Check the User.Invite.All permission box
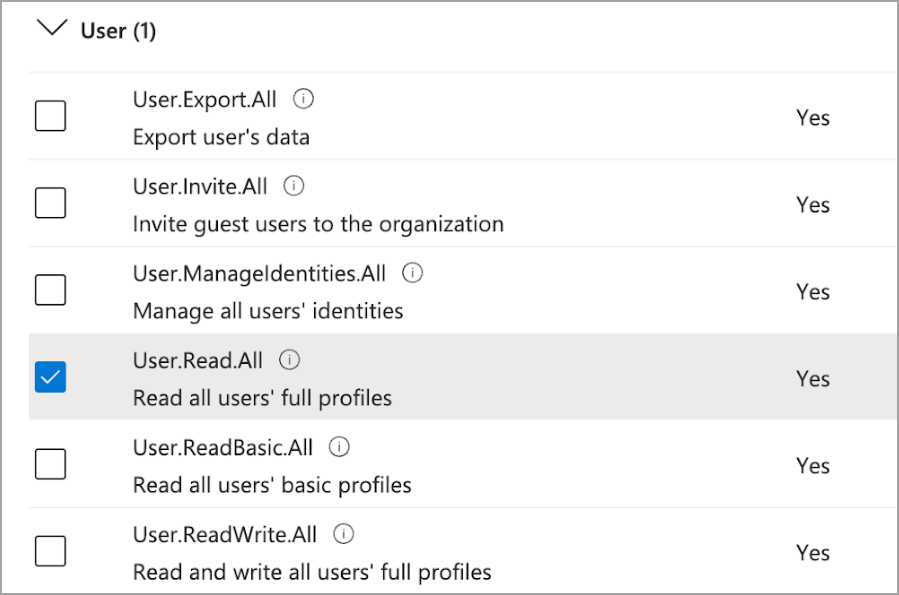The height and width of the screenshot is (595, 899). 50,204
